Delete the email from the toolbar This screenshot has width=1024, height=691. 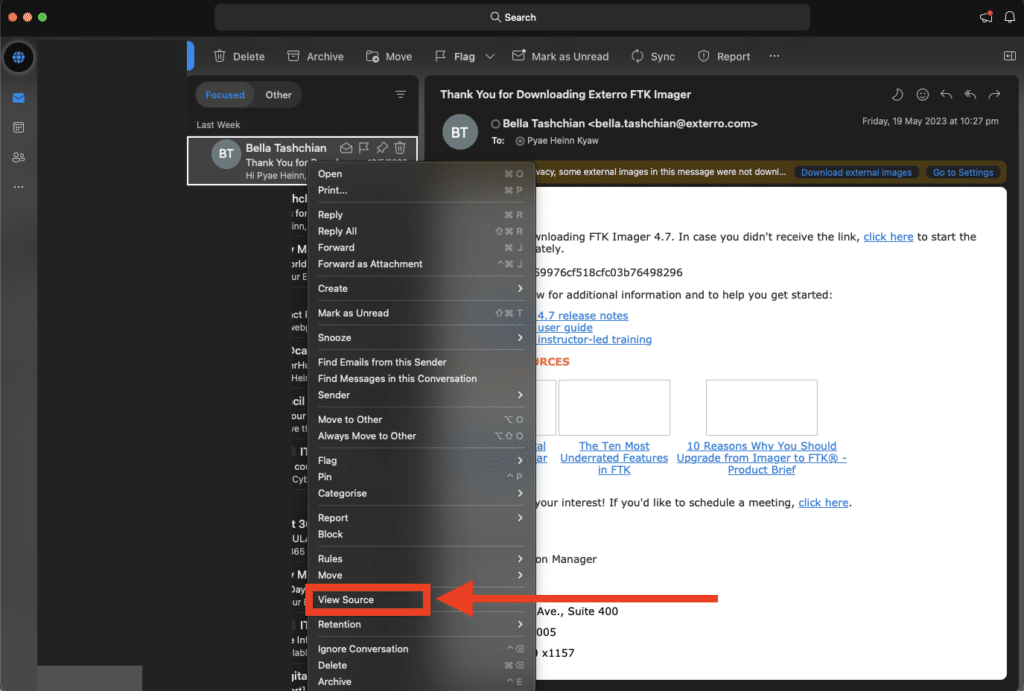tap(239, 57)
